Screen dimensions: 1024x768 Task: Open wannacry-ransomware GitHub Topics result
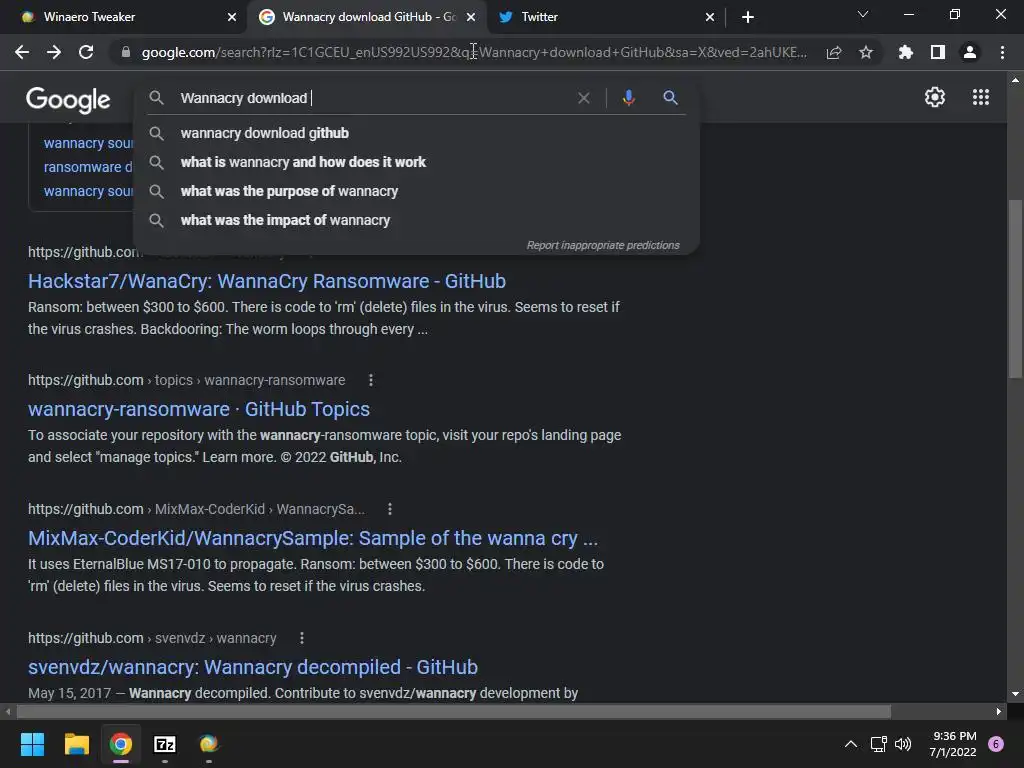click(199, 409)
